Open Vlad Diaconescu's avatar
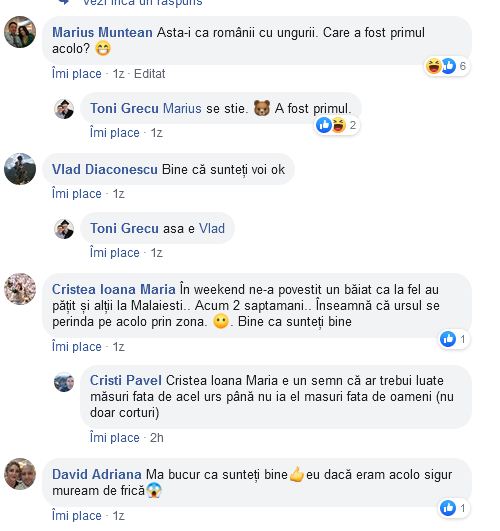 coord(20,169)
